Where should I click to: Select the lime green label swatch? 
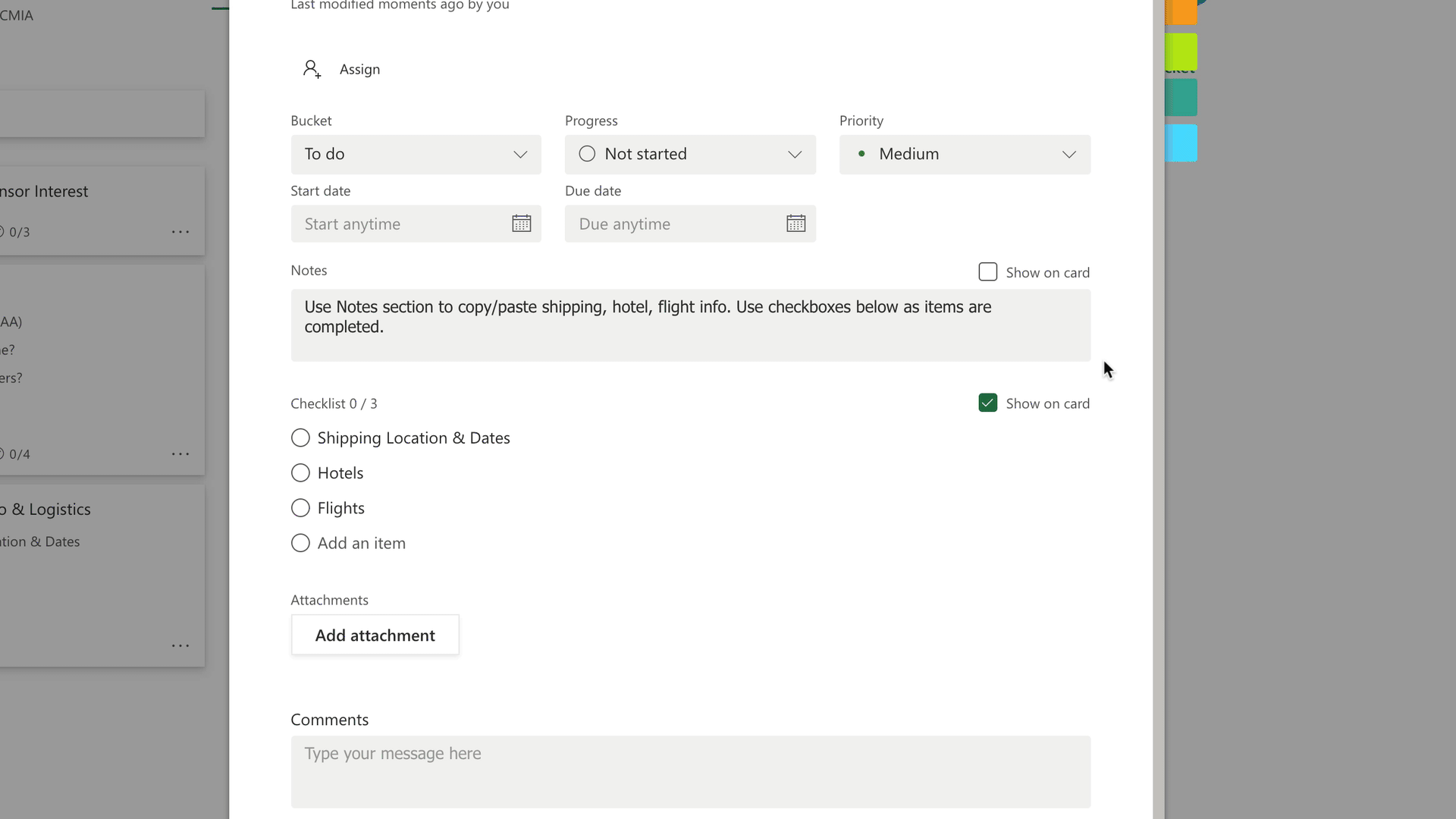(1181, 53)
